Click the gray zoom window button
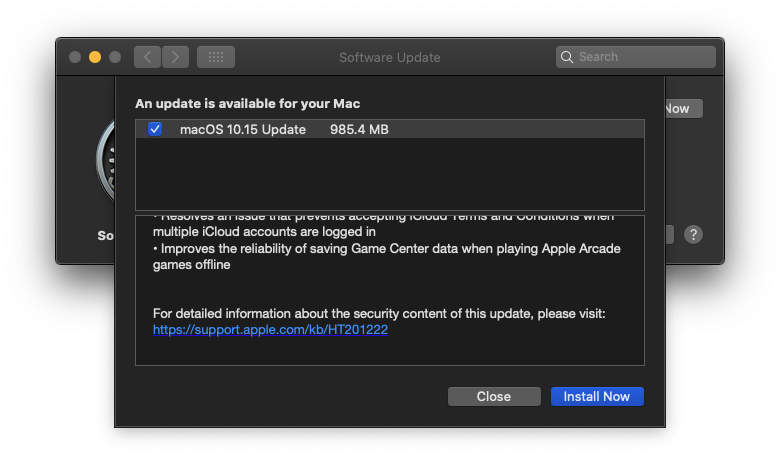Screen dimensions: 780x454 [x=115, y=57]
